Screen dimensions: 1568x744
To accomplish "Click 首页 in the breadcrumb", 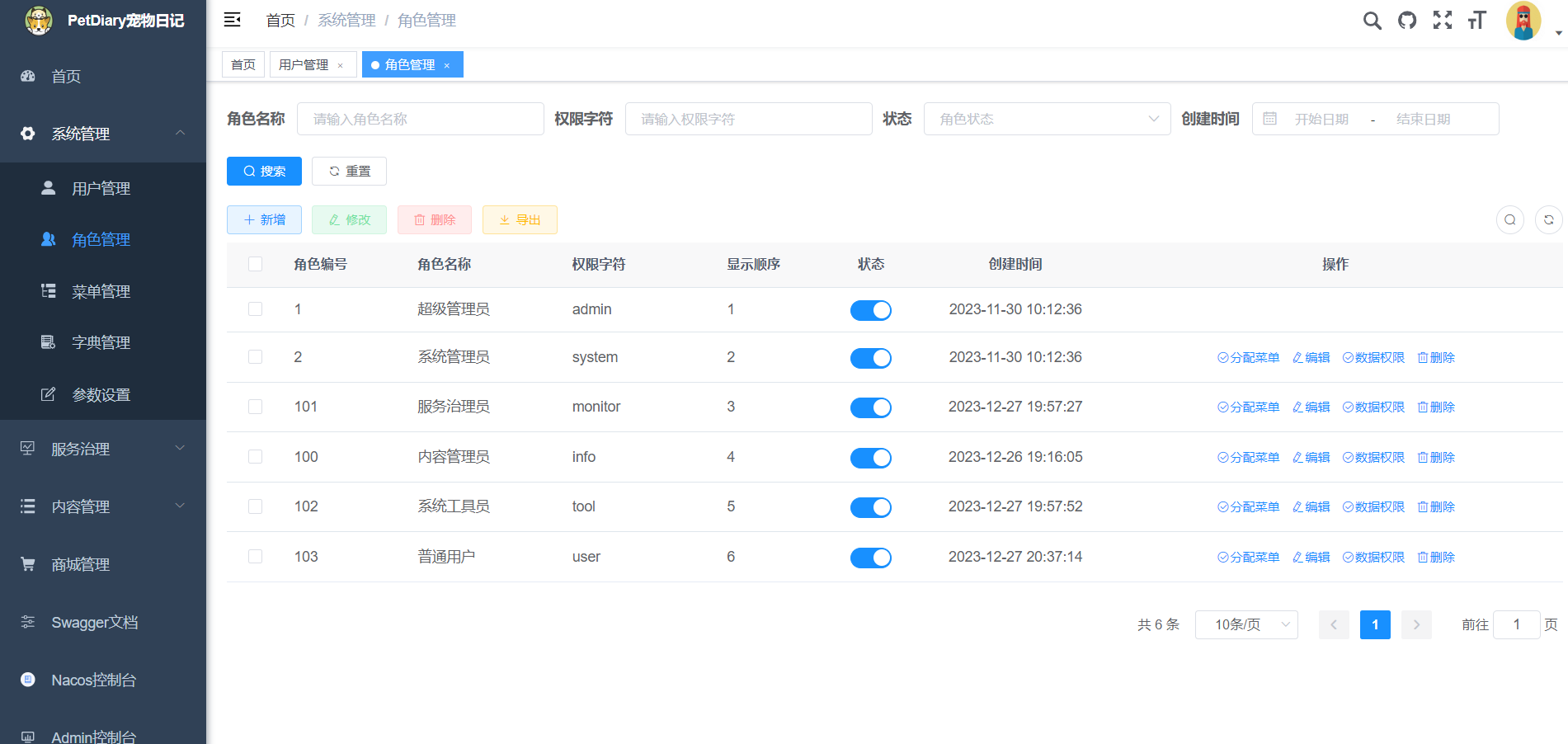I will [x=280, y=21].
